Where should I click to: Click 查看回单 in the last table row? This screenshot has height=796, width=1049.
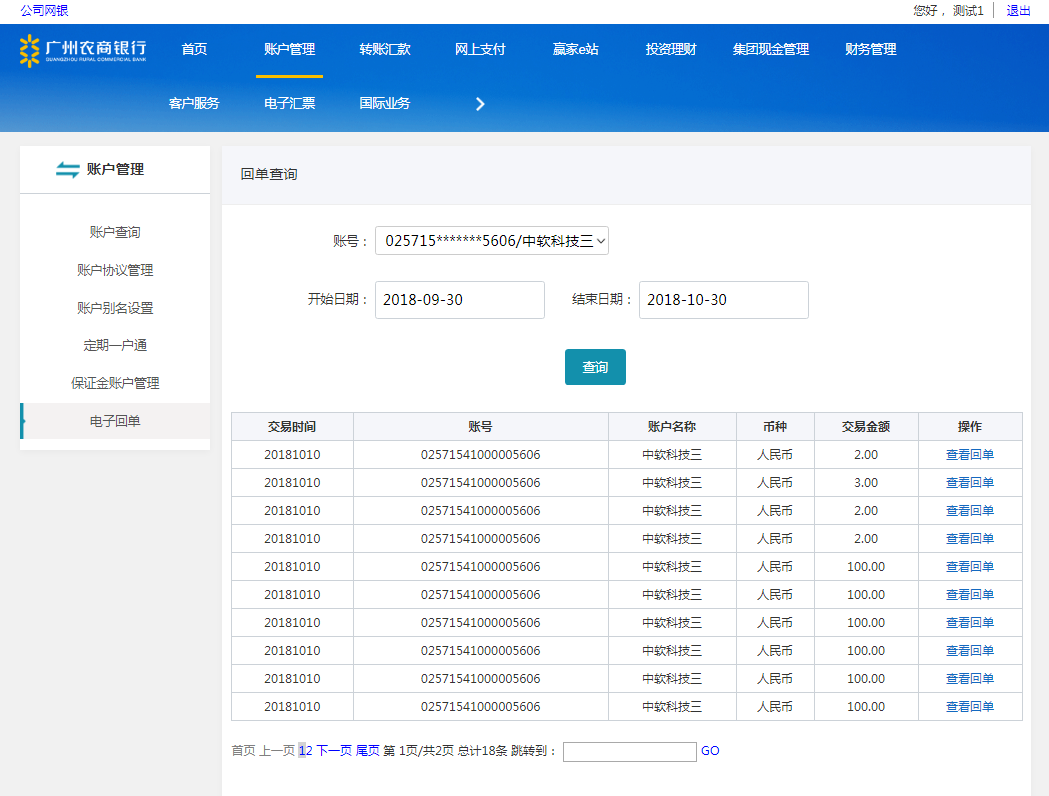(x=969, y=707)
